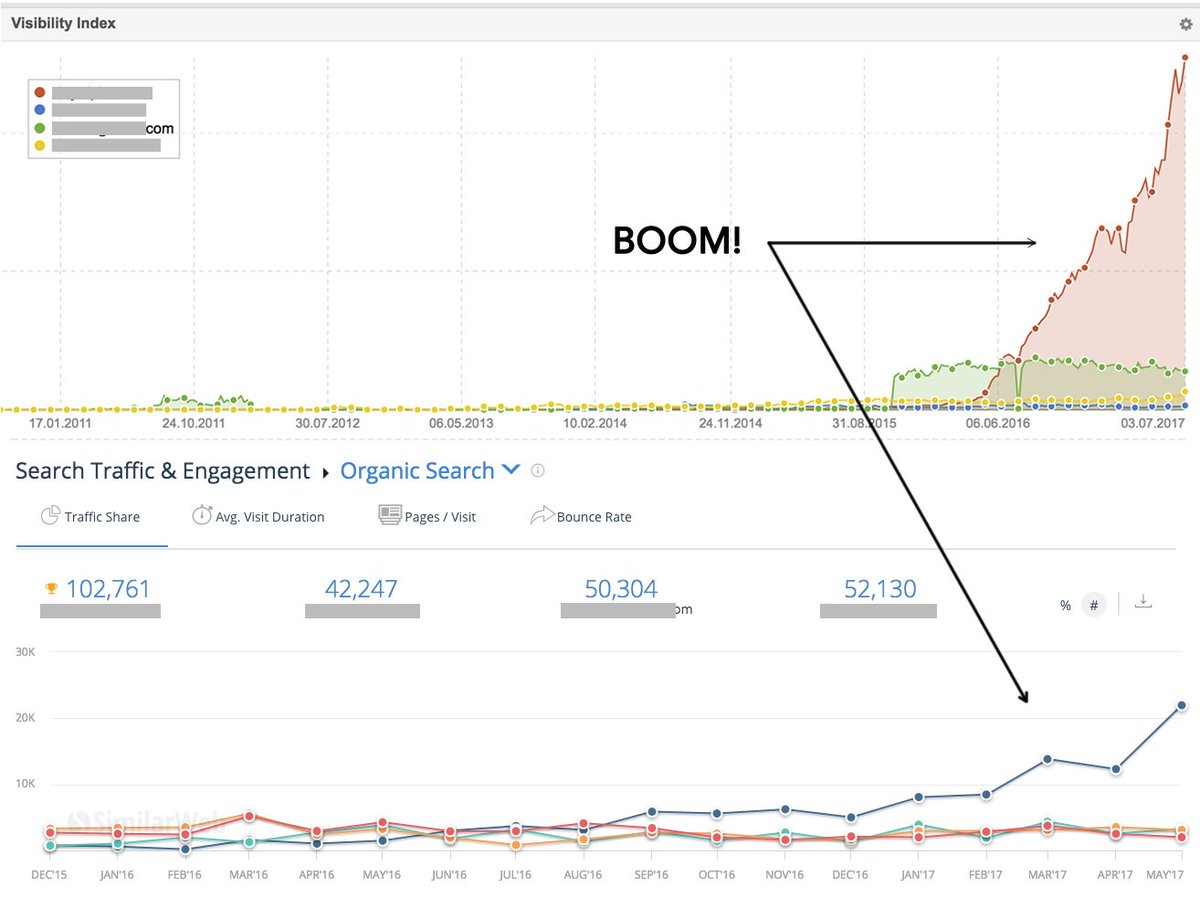1200x897 pixels.
Task: Click the 03.07.2017 date label
Action: (1152, 424)
